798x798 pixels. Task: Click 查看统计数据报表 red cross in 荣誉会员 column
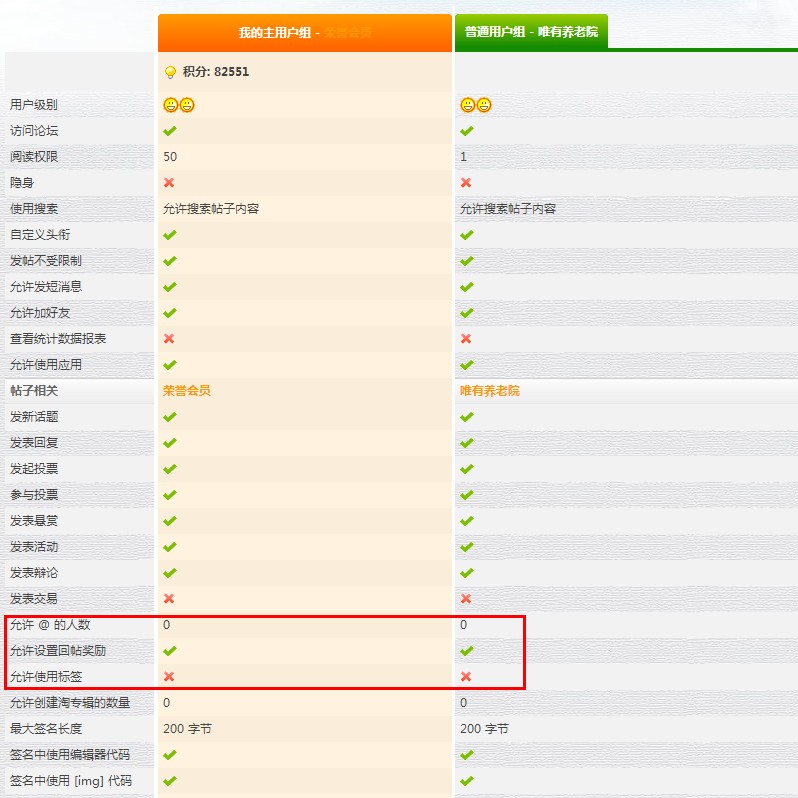coord(170,339)
